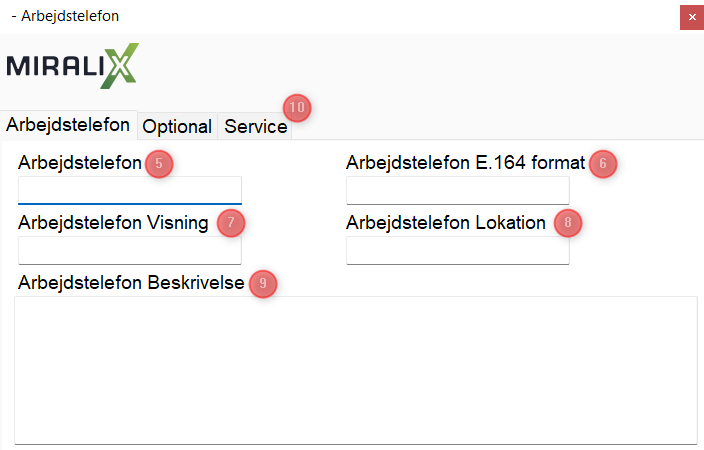The width and height of the screenshot is (704, 450).
Task: Click the Arbejdstelefon E.164 format field
Action: tap(457, 190)
